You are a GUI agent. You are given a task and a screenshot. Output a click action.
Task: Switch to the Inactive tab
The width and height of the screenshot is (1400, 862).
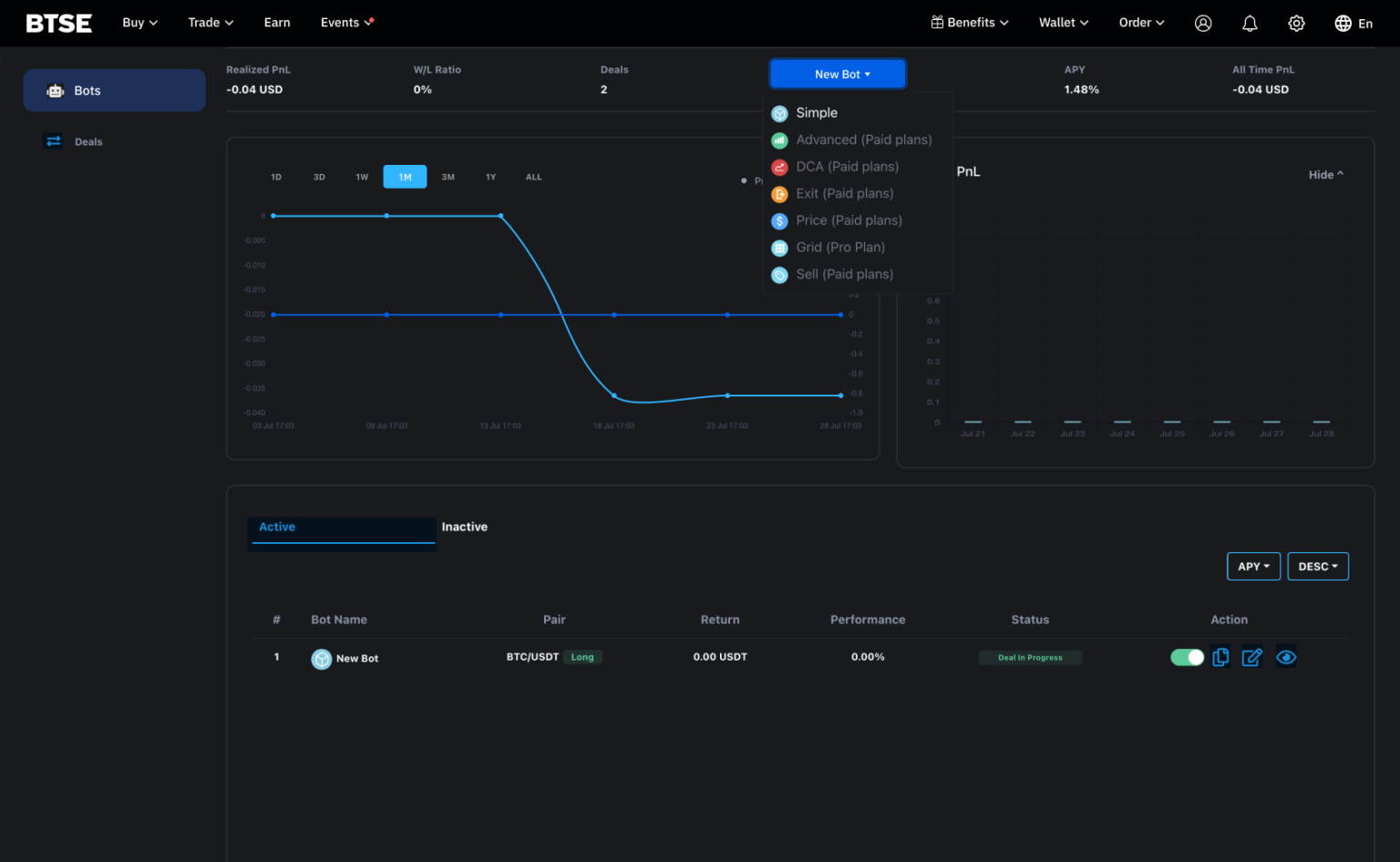click(465, 527)
